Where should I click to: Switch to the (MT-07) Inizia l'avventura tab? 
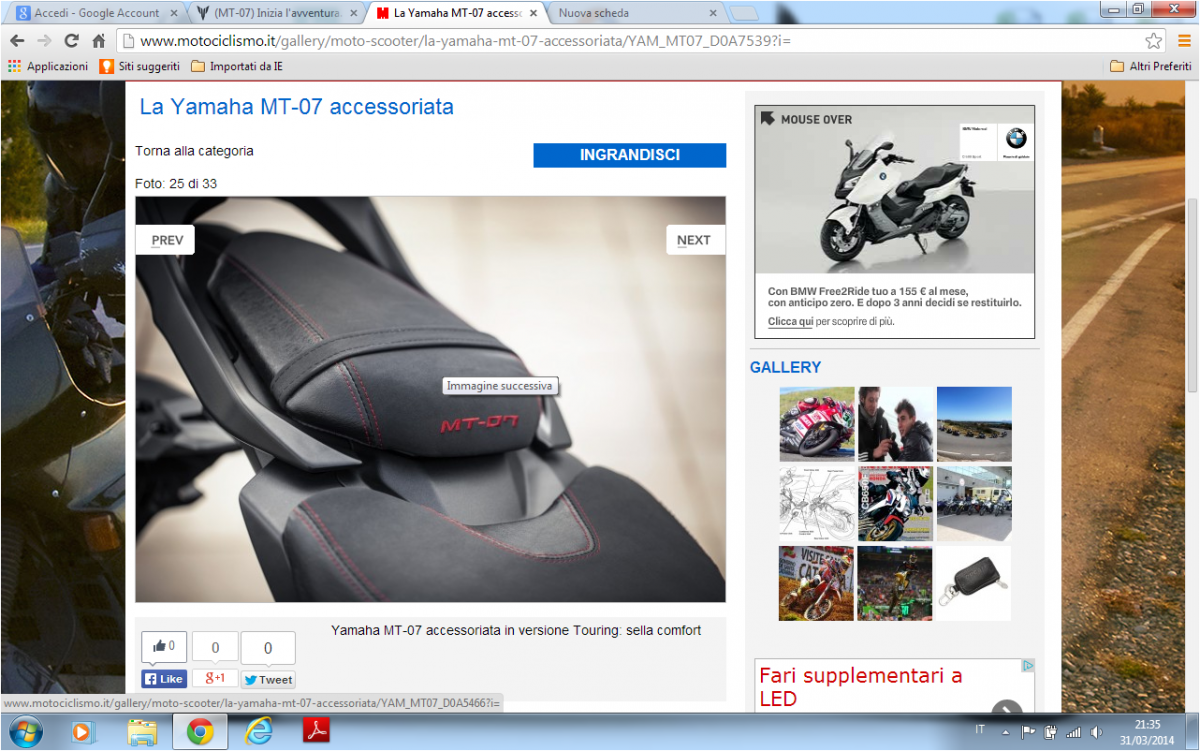point(276,13)
